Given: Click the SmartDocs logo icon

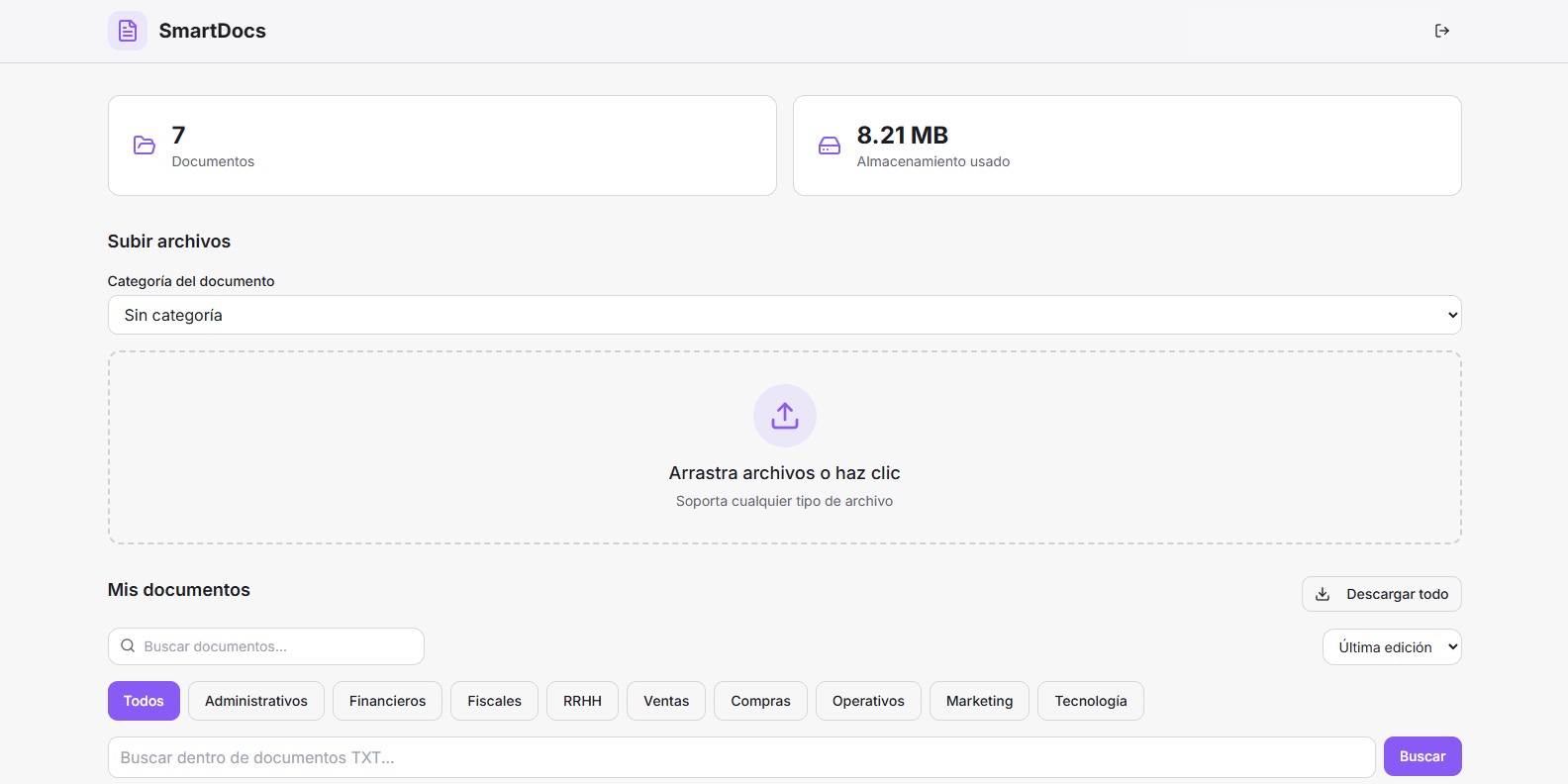Looking at the screenshot, I should coord(128,31).
